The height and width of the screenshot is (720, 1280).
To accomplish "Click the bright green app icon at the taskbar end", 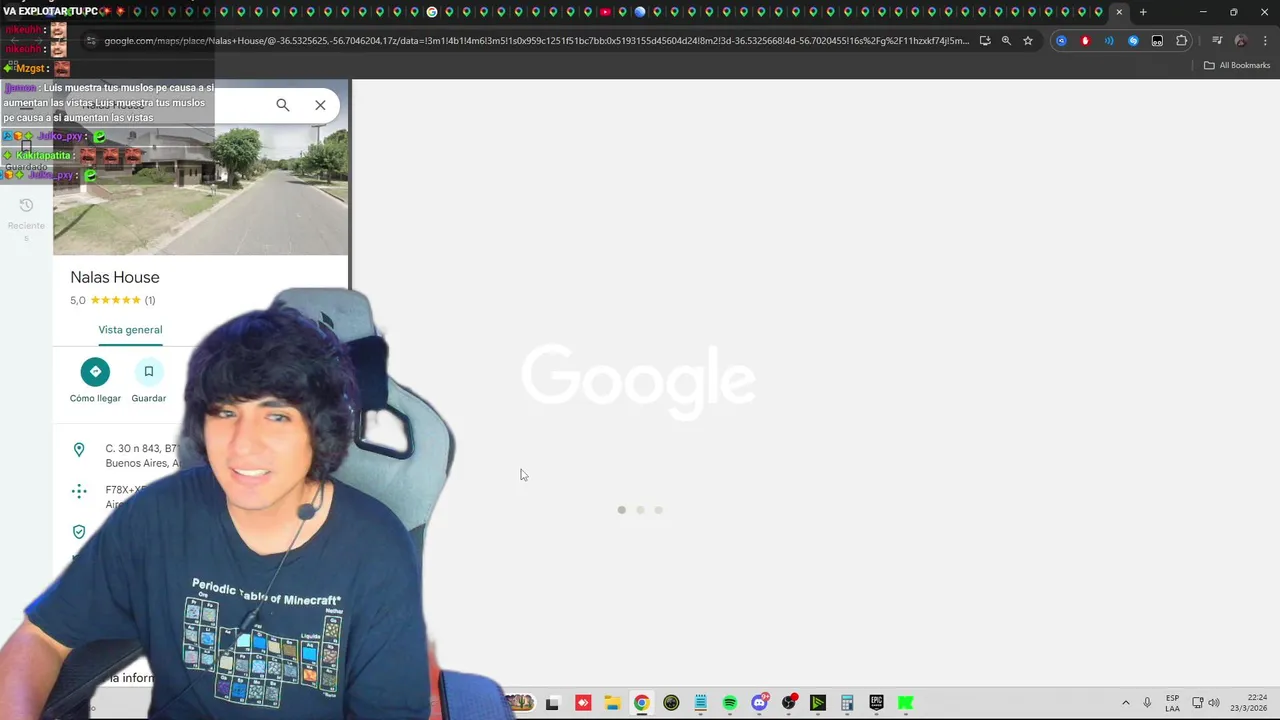I will point(906,703).
